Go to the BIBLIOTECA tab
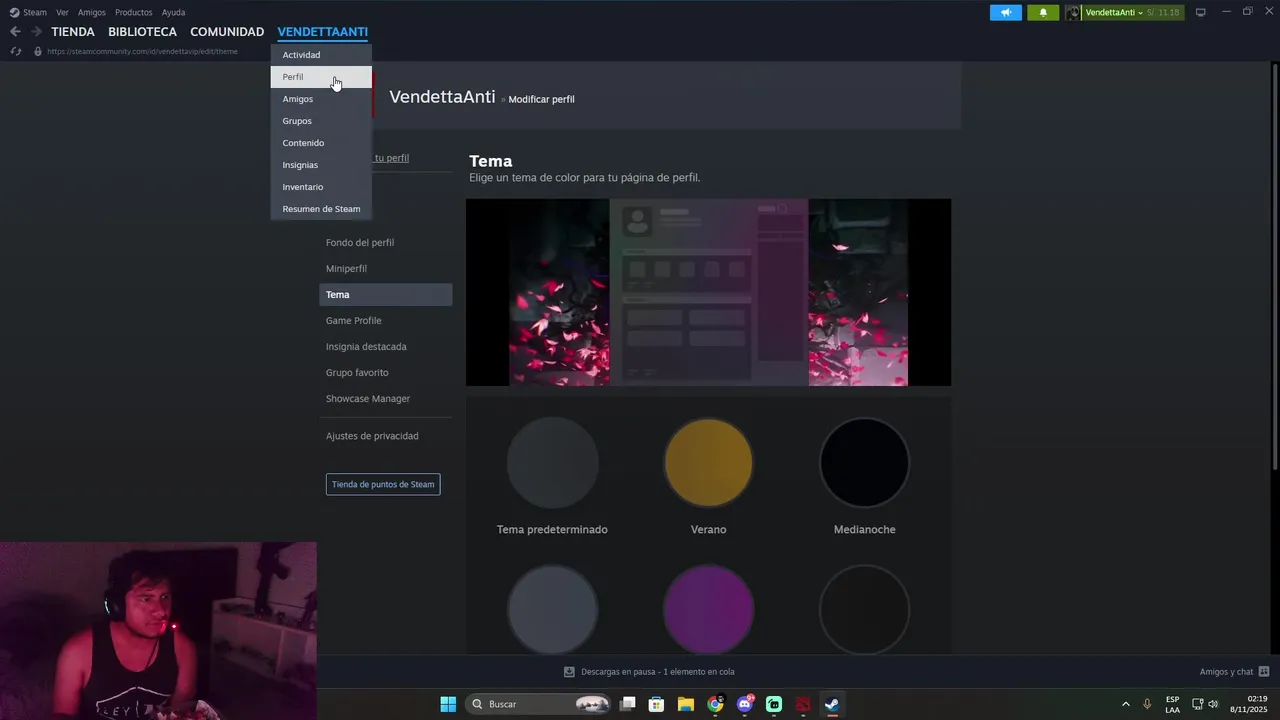Screen dimensions: 1280x720 142,32
